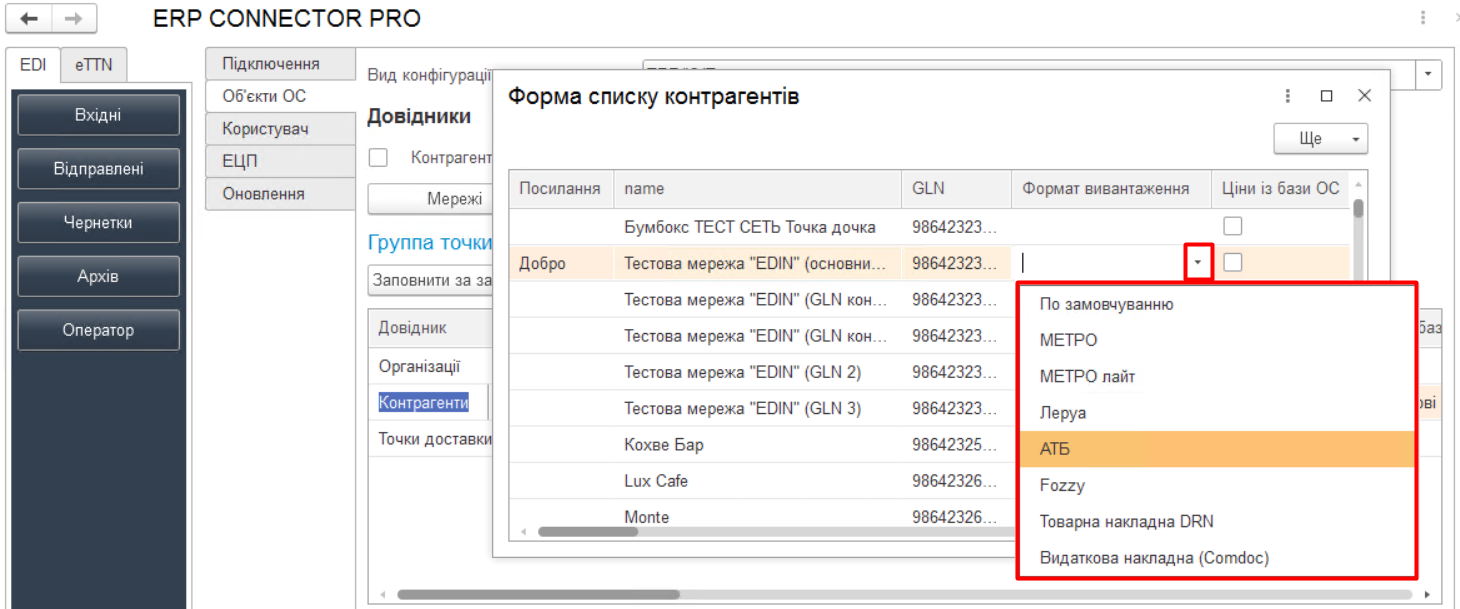This screenshot has height=609, width=1460.
Task: Open the main window's three-dot menu
Action: [x=1423, y=18]
